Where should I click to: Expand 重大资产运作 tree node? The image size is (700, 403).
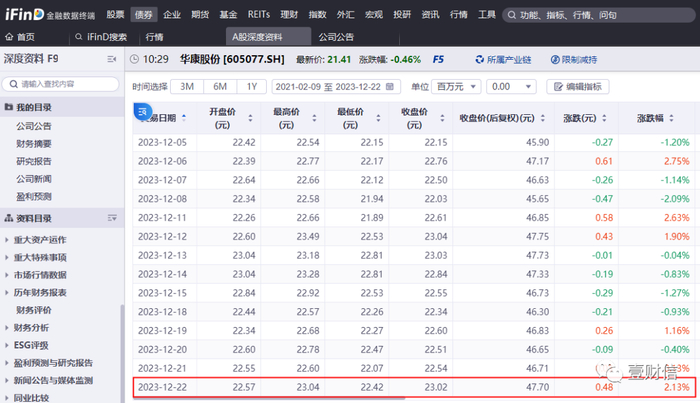[7, 240]
